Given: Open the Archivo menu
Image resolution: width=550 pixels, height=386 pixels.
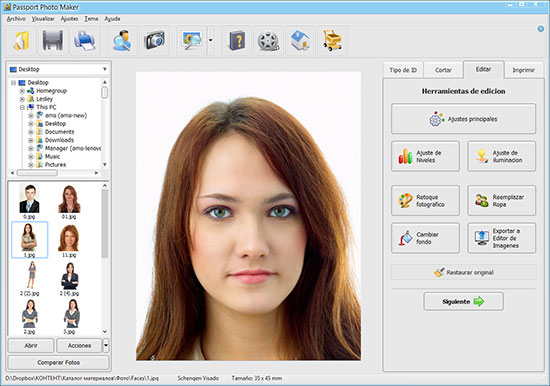Looking at the screenshot, I should [16, 19].
